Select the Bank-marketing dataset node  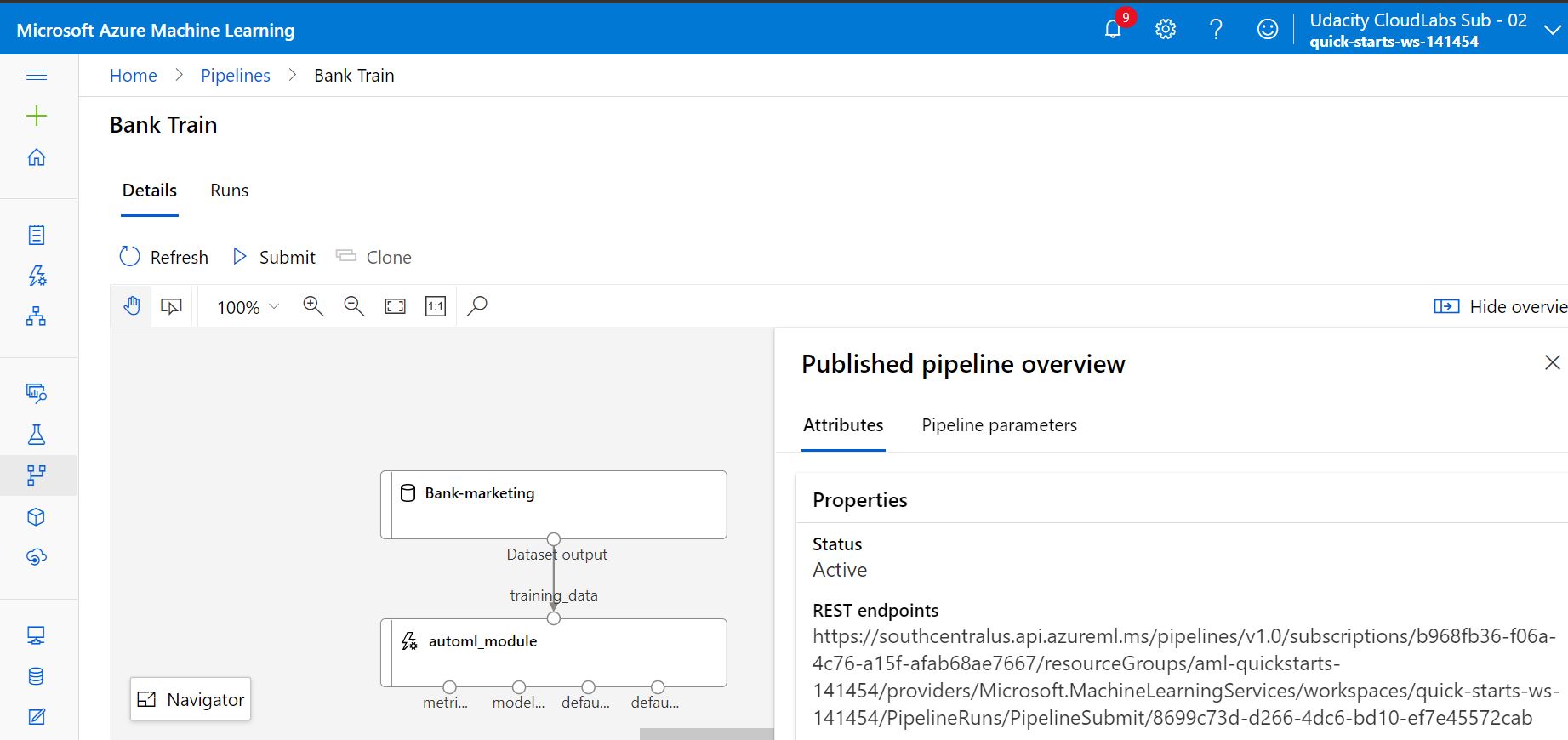(x=553, y=504)
